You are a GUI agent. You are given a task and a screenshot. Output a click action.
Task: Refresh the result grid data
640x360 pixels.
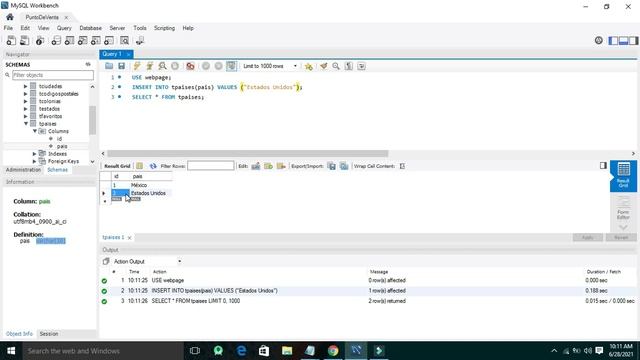click(x=153, y=166)
